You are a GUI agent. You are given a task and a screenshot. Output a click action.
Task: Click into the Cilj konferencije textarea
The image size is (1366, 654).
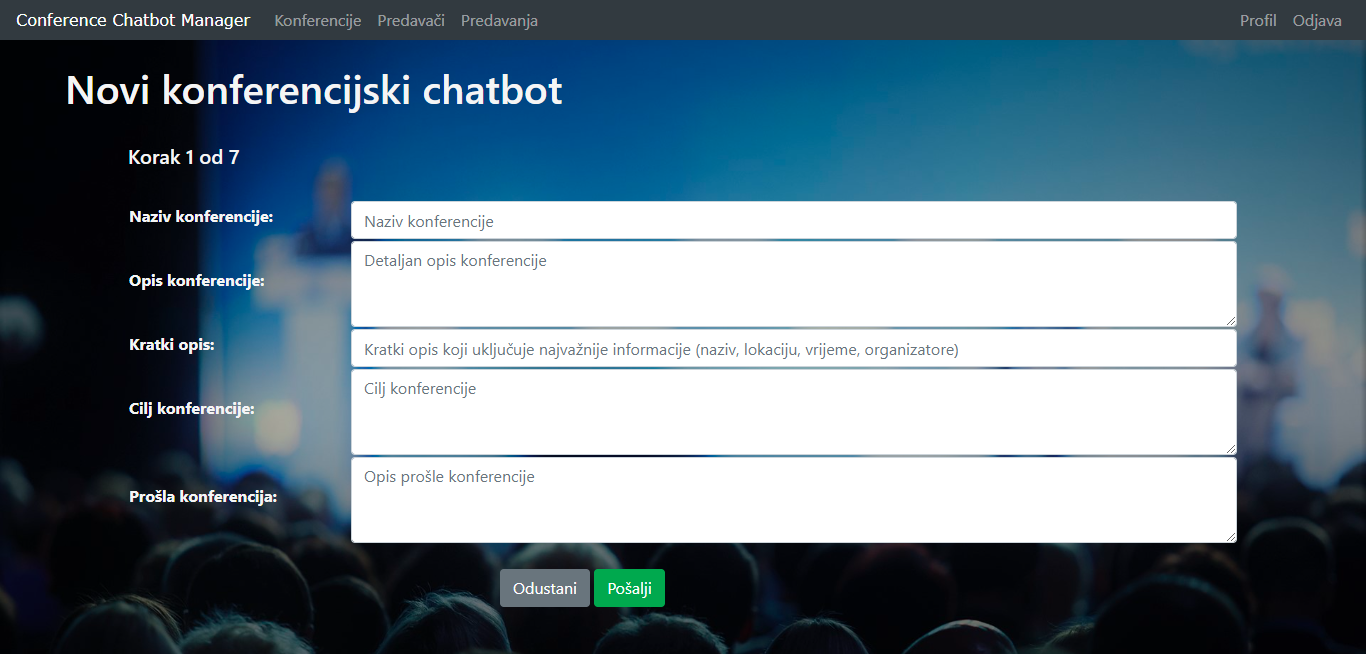coord(794,412)
